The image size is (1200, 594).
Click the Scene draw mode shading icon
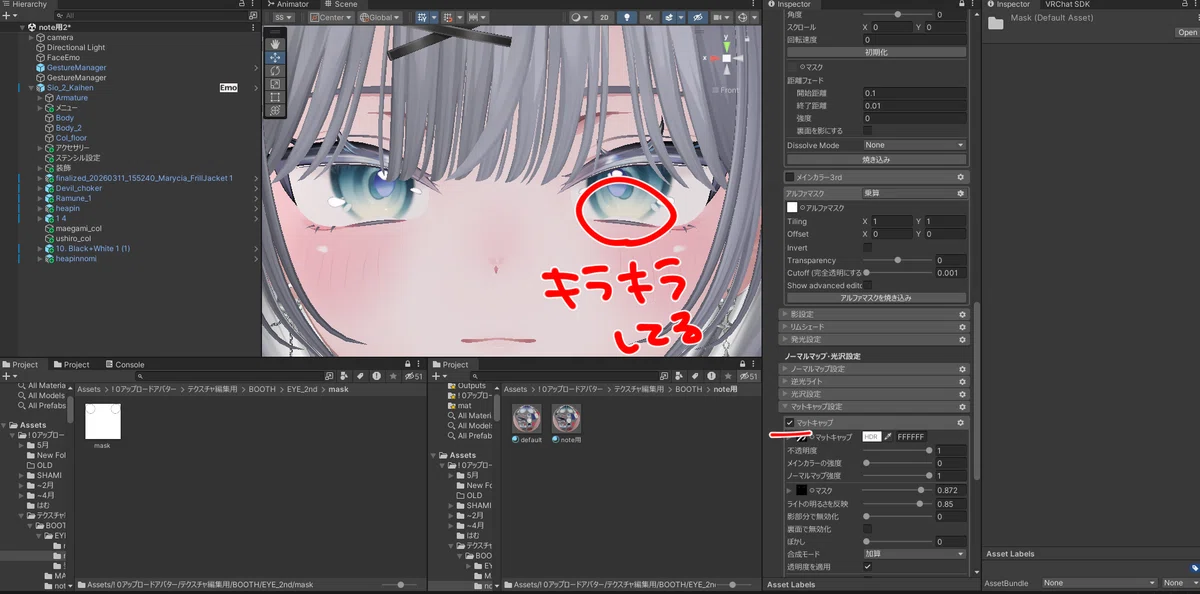point(579,17)
